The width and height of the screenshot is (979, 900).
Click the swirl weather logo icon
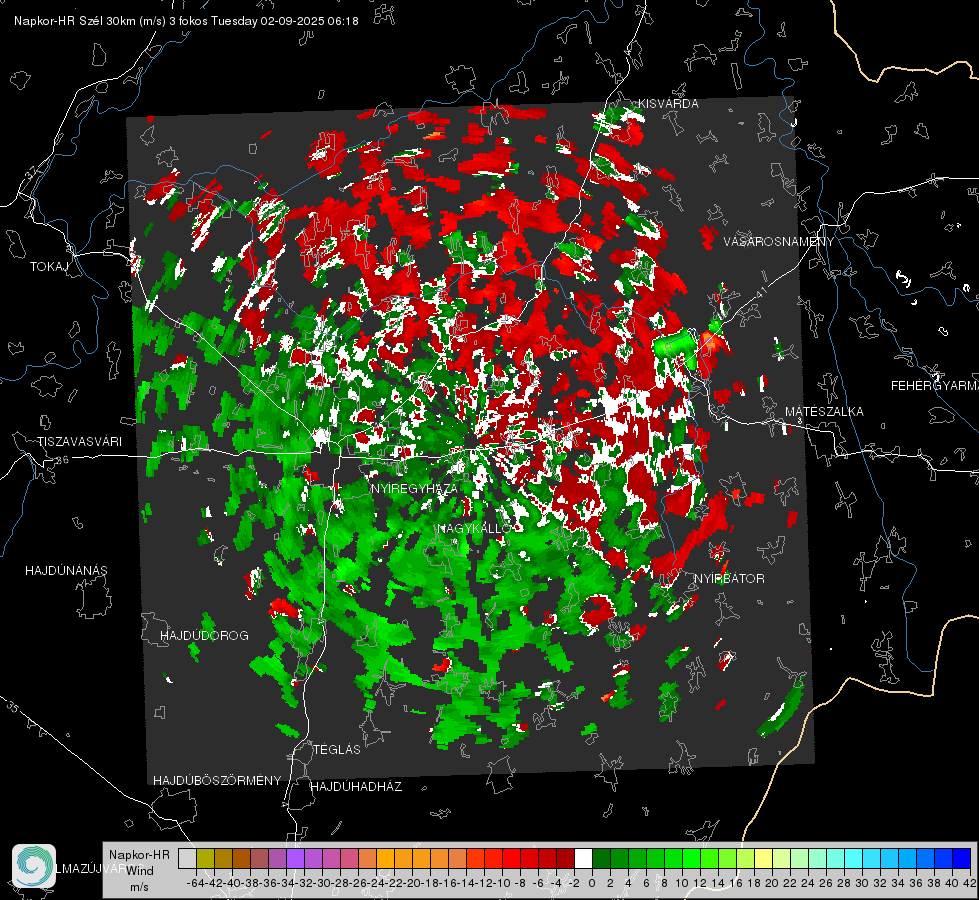(34, 866)
